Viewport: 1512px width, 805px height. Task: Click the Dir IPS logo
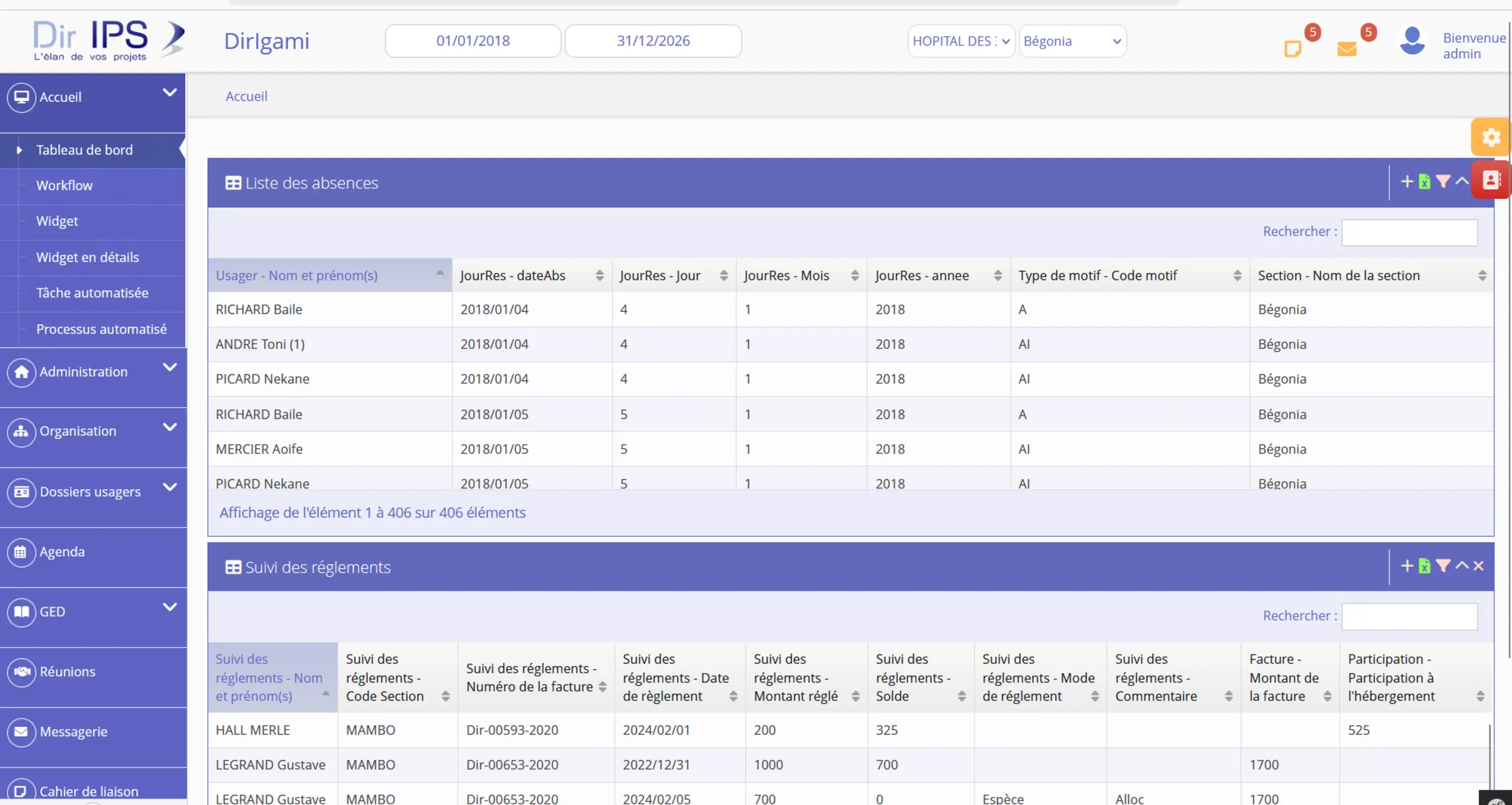109,40
